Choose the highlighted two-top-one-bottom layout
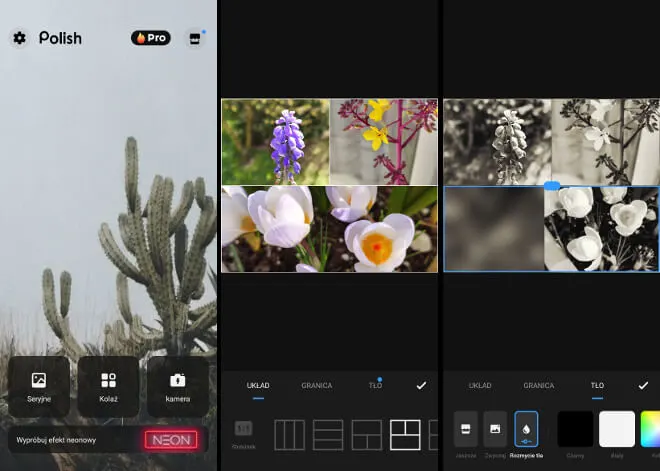Viewport: 660px width, 471px height. pyautogui.click(x=406, y=434)
